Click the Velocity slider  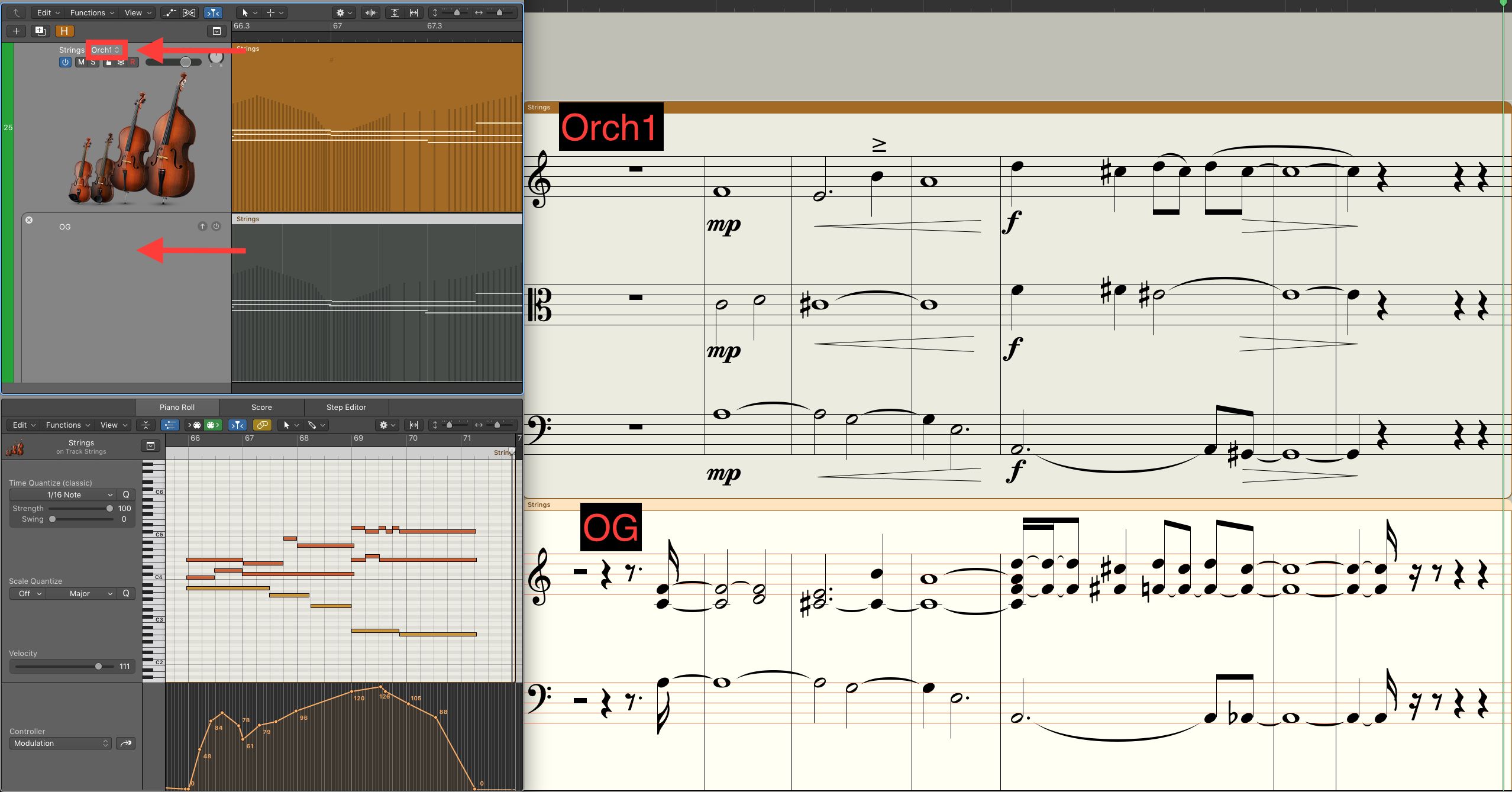point(98,666)
